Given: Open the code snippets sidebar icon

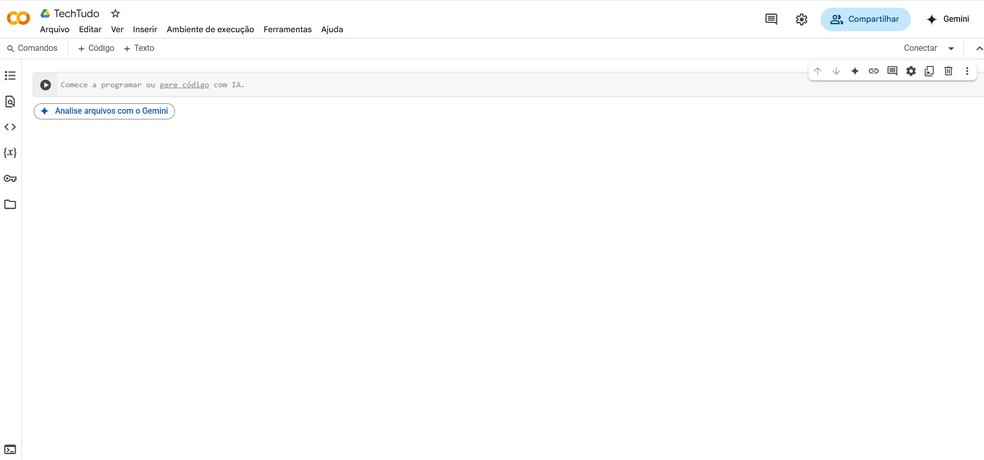Looking at the screenshot, I should [x=10, y=127].
